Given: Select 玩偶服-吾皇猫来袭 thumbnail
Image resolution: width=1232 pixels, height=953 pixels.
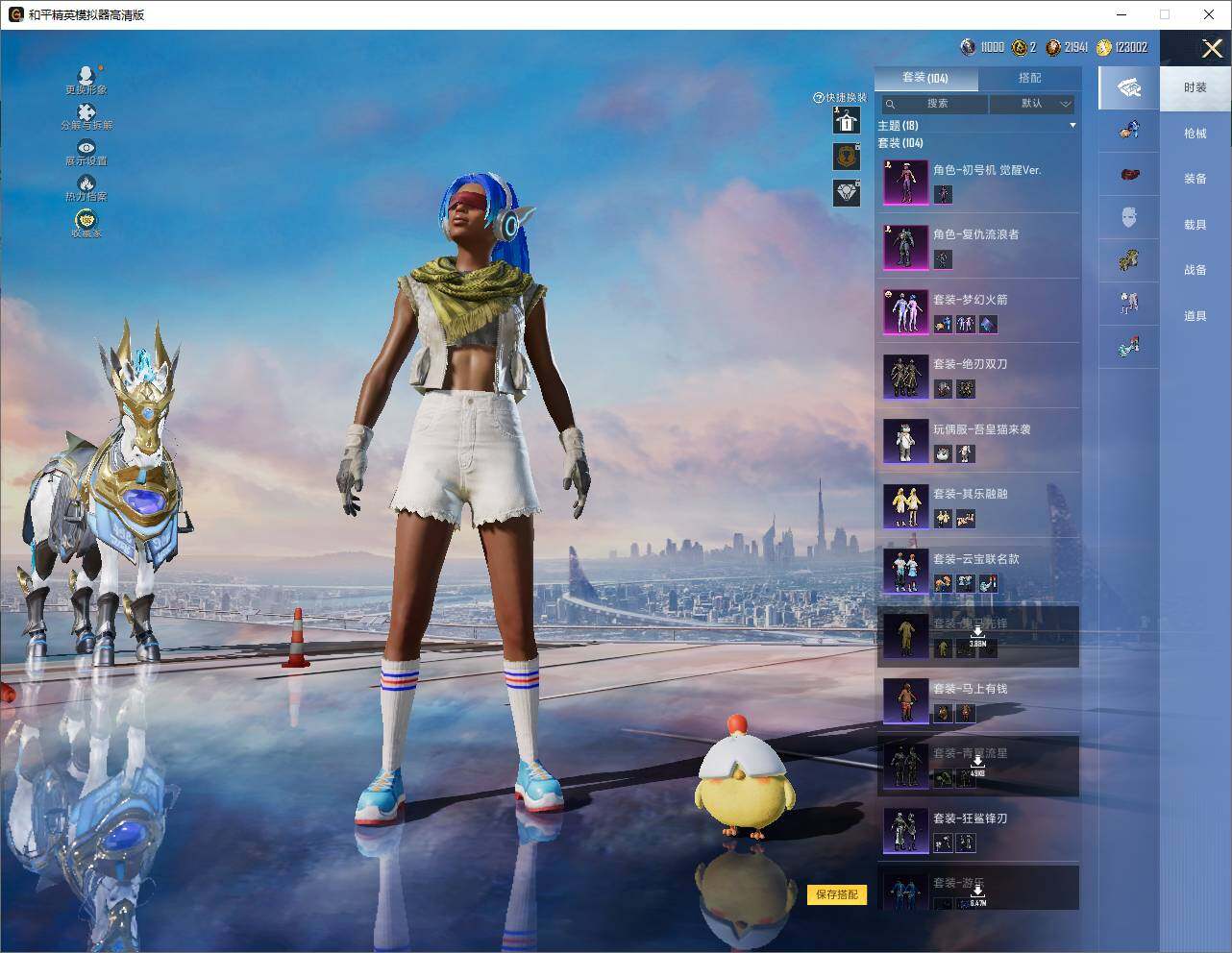Looking at the screenshot, I should point(905,442).
